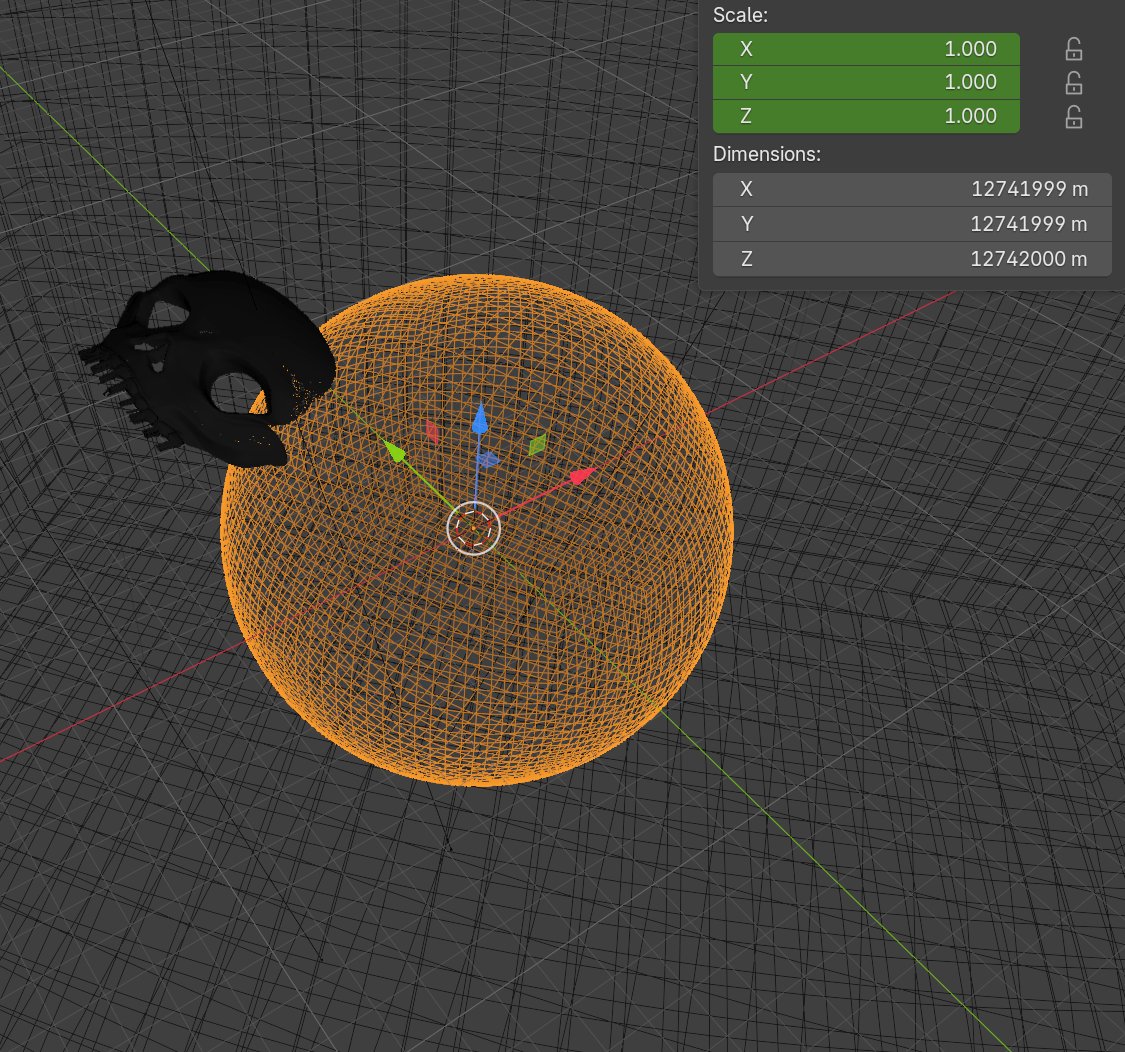The width and height of the screenshot is (1125, 1052).
Task: Click the Scale: label
Action: [x=740, y=15]
